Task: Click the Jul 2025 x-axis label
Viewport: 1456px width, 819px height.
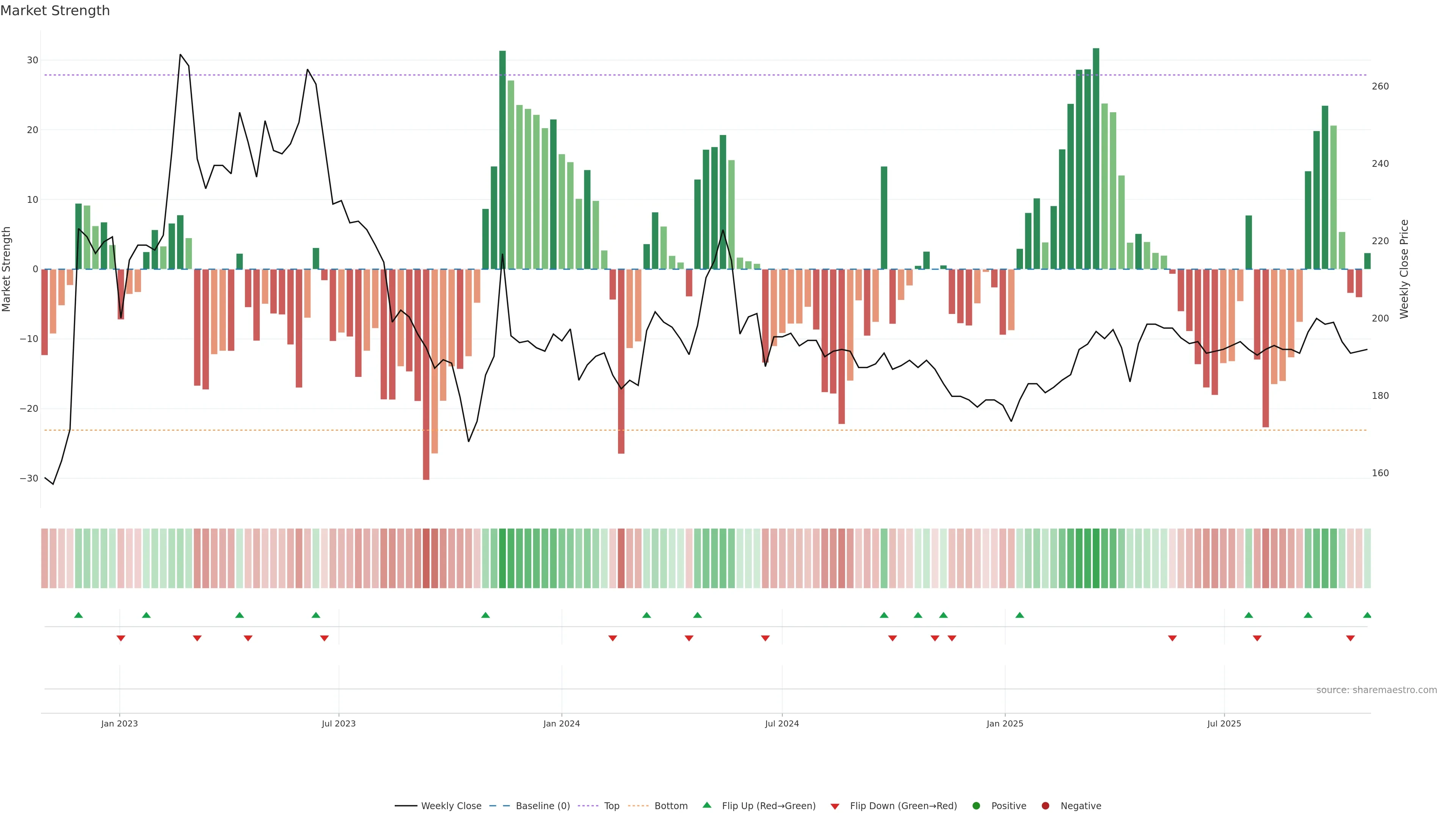Action: click(x=1224, y=723)
